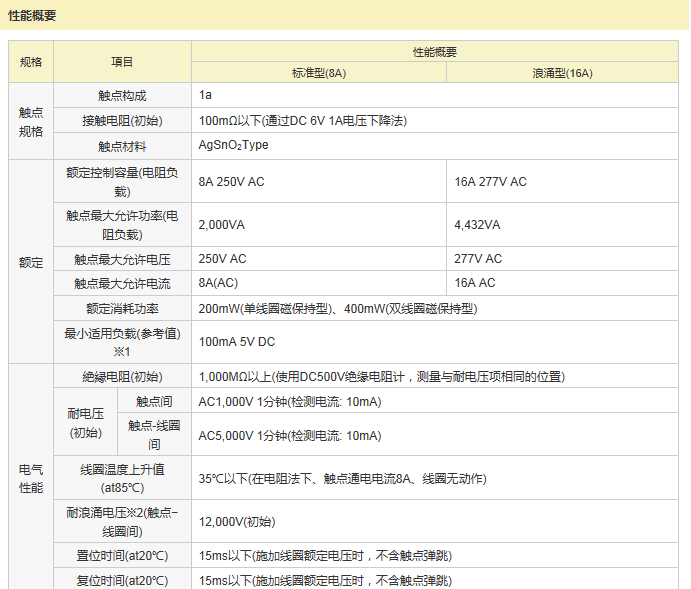Click the 电气性能 category cell
This screenshot has height=589, width=691.
click(x=31, y=478)
